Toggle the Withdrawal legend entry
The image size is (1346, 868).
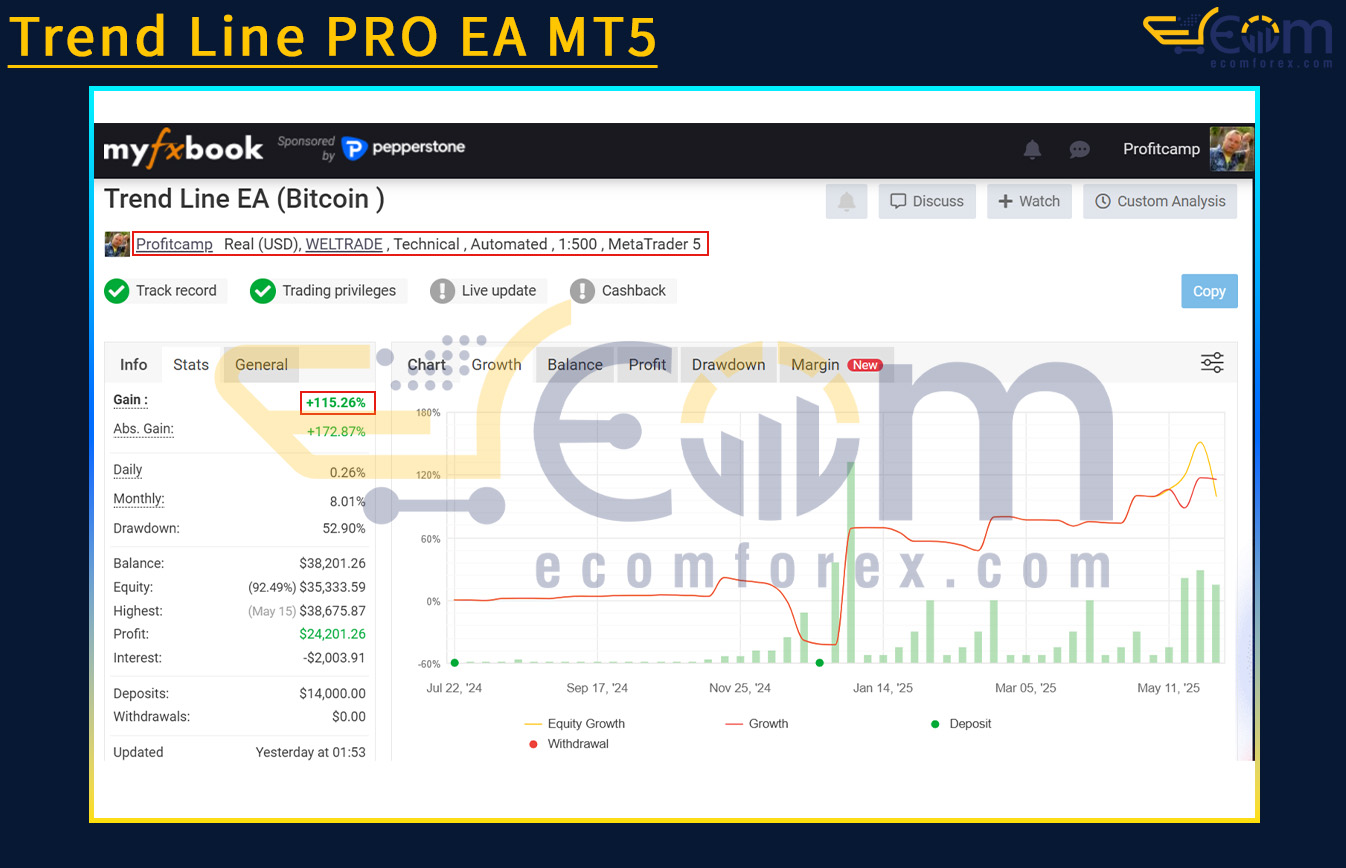(x=567, y=744)
